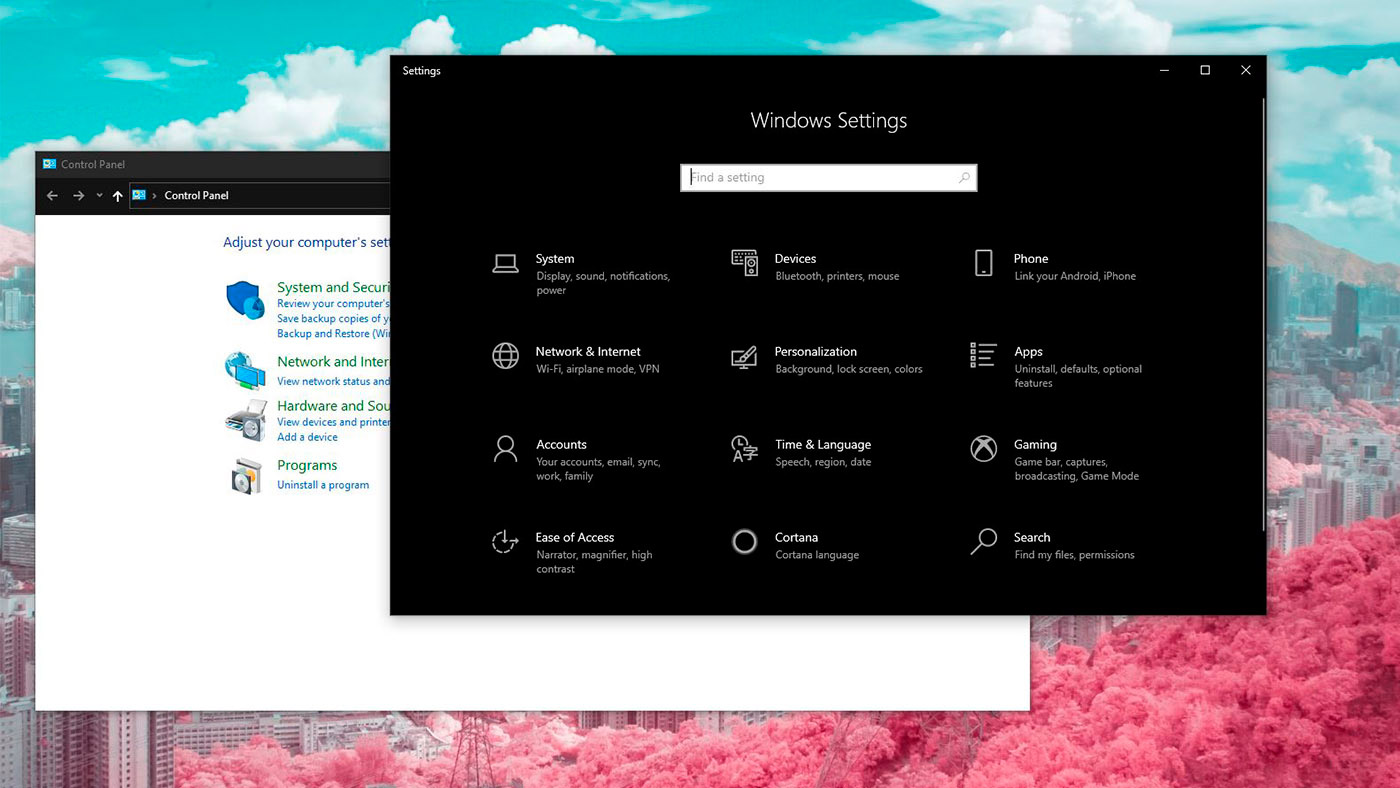Image resolution: width=1400 pixels, height=788 pixels.
Task: Click the Programs disc icon in Control Panel
Action: (x=246, y=476)
